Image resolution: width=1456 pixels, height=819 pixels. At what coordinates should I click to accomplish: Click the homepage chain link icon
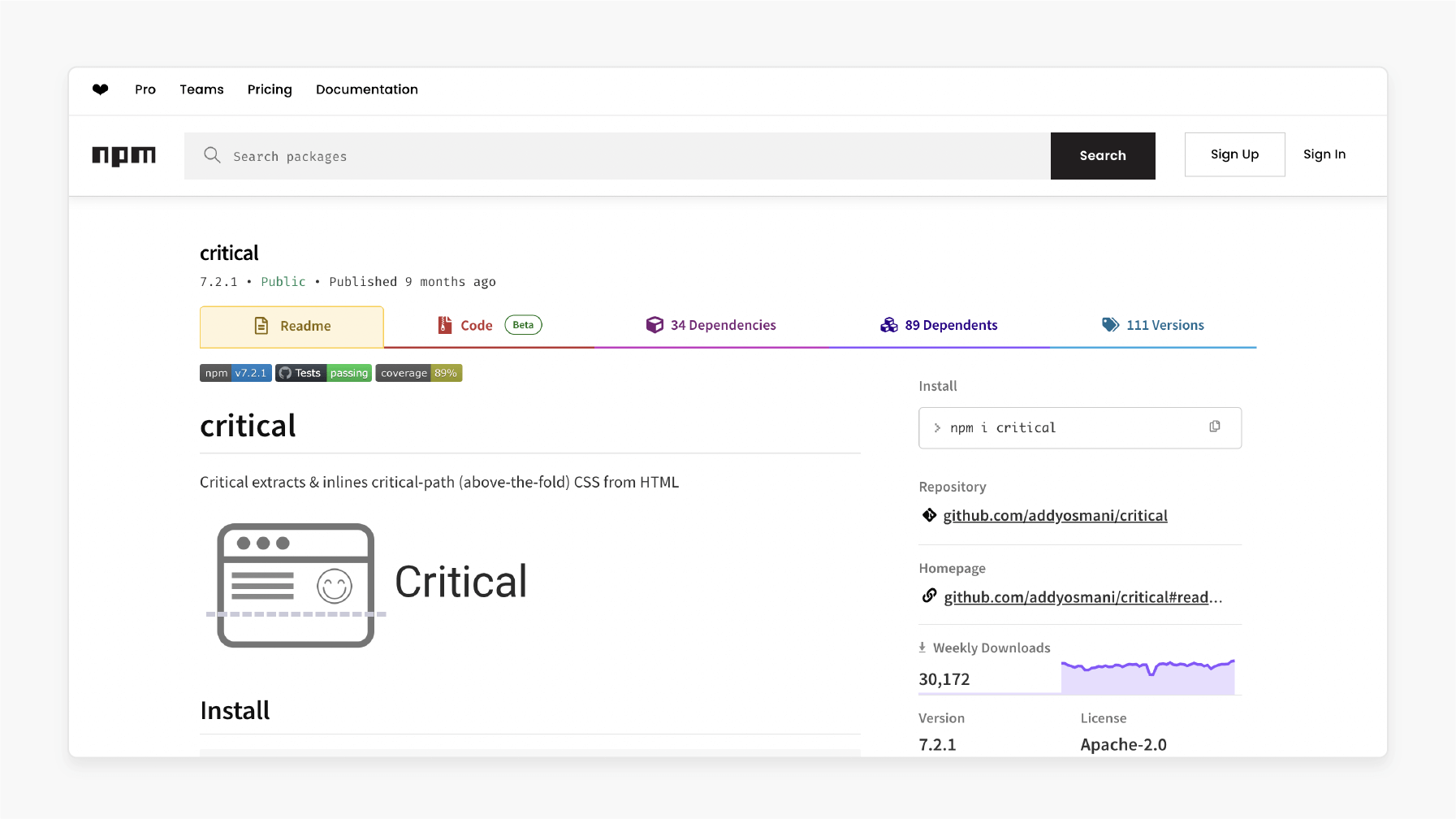(x=930, y=596)
